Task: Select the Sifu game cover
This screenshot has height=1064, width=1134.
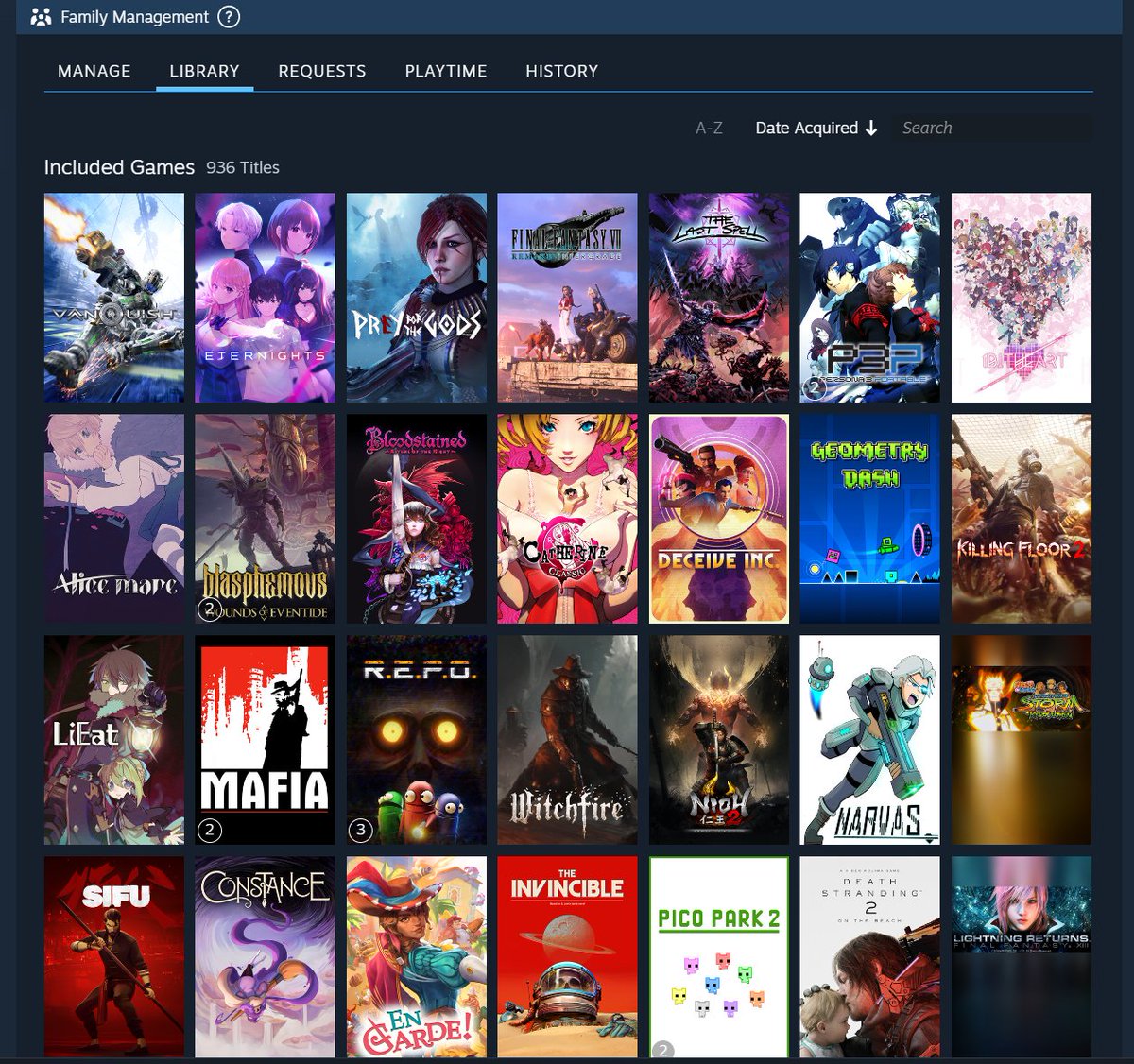Action: [114, 957]
